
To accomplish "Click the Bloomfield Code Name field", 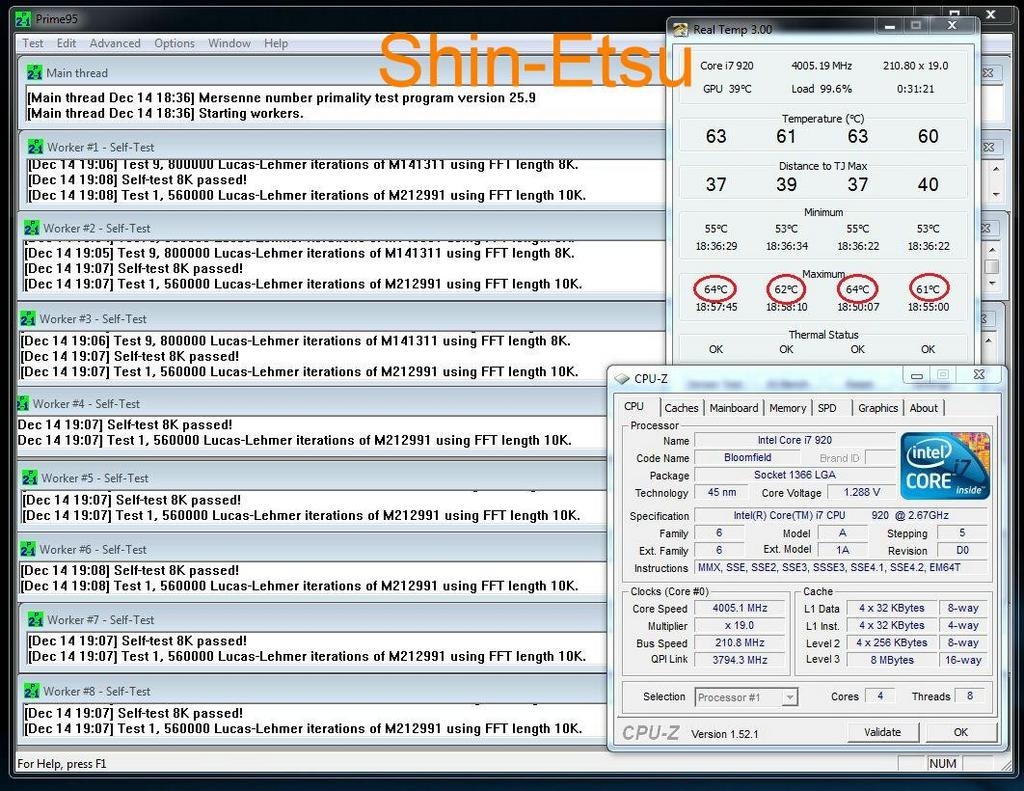I will coord(748,457).
